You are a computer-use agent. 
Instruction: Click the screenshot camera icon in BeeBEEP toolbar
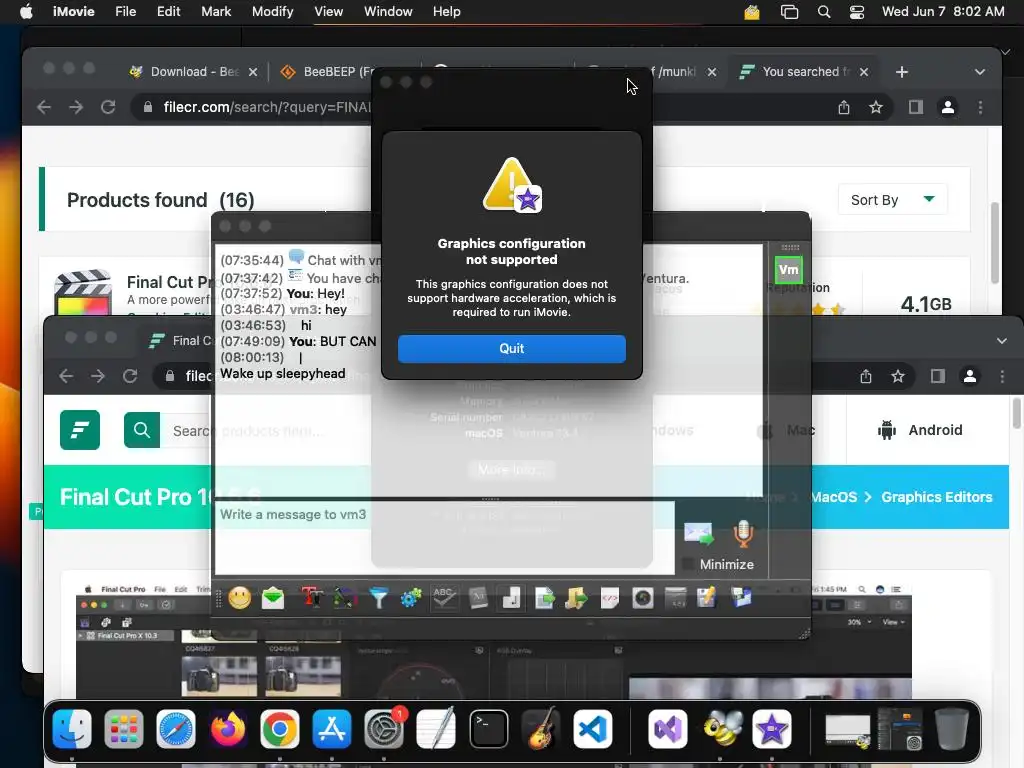tap(643, 598)
